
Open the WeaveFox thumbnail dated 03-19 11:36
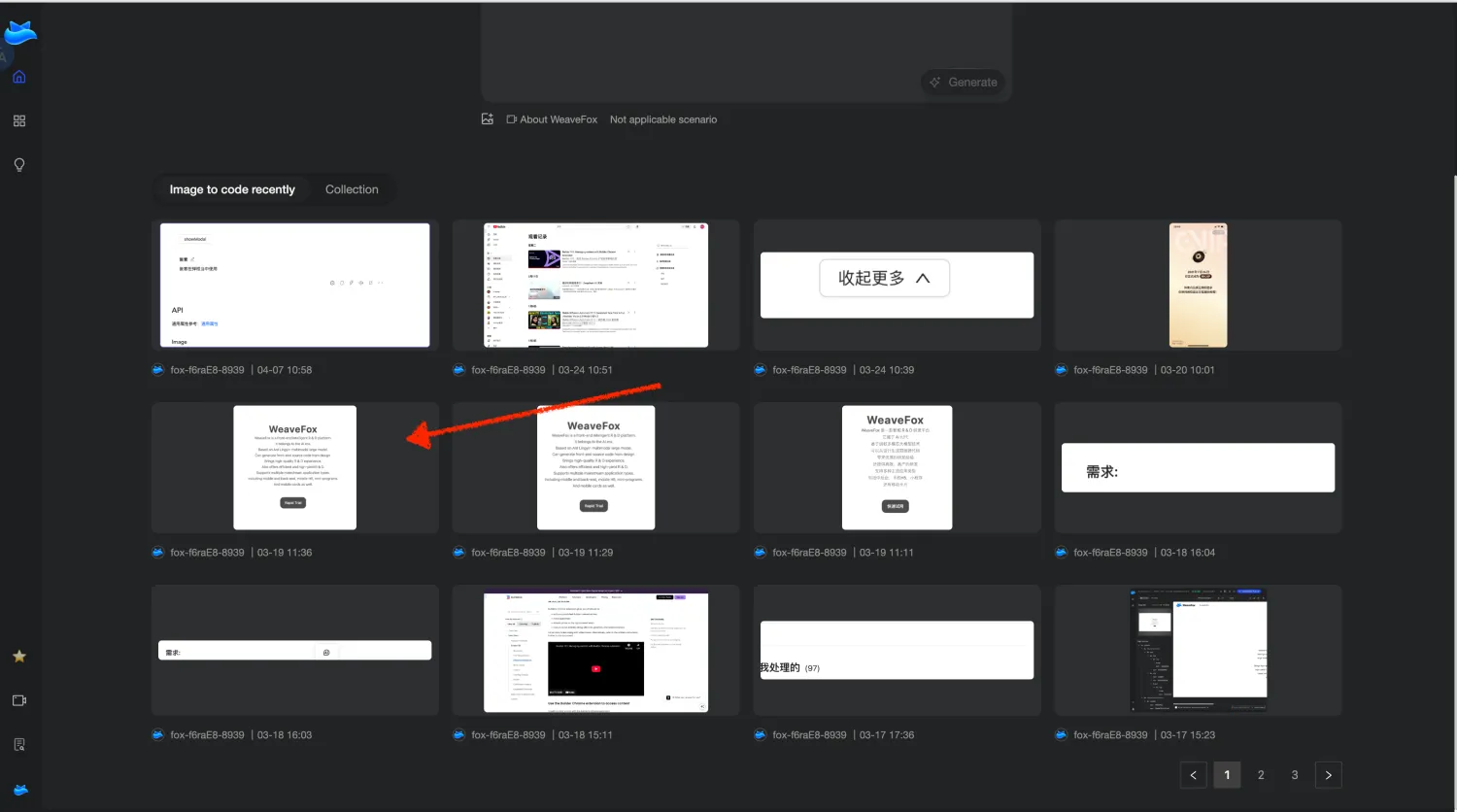pos(295,468)
